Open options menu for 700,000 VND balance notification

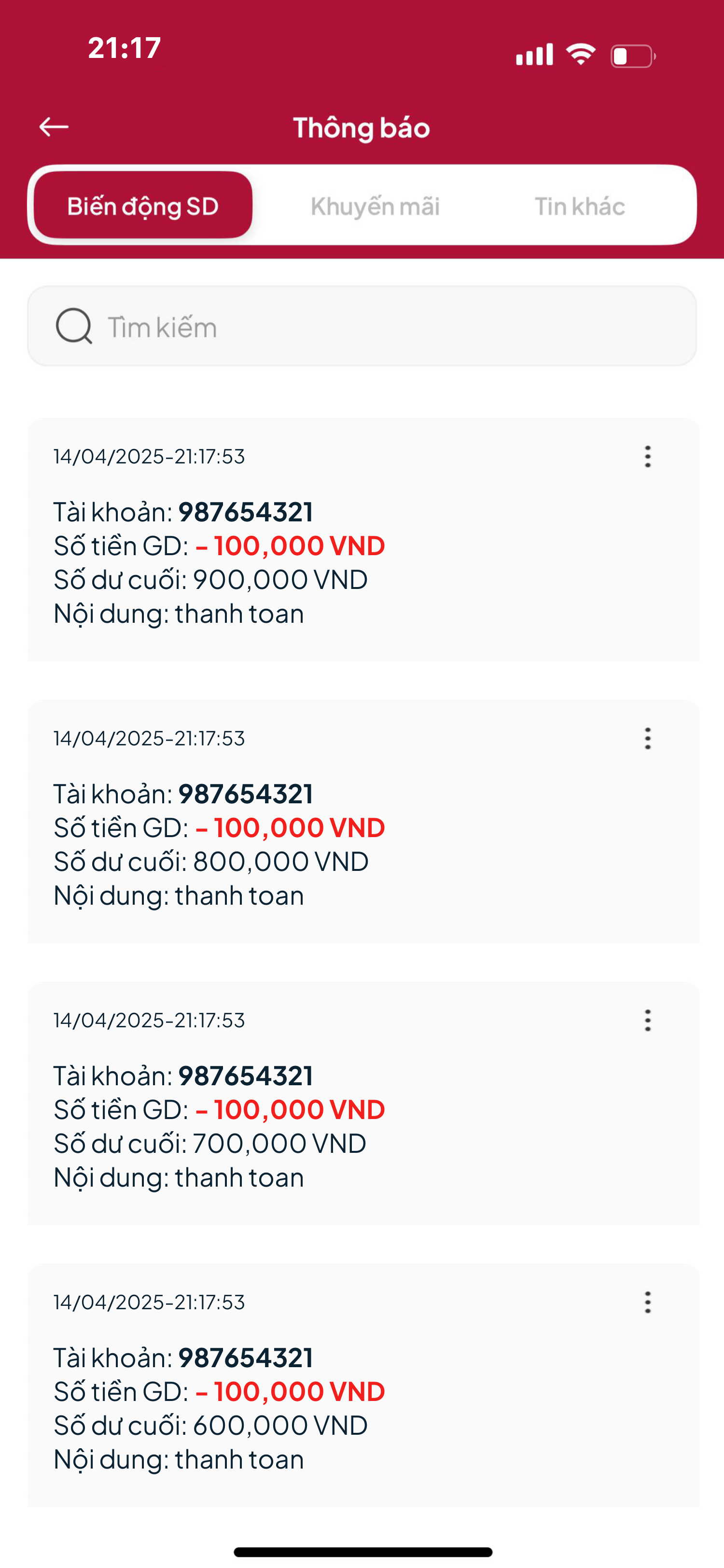(x=647, y=1020)
